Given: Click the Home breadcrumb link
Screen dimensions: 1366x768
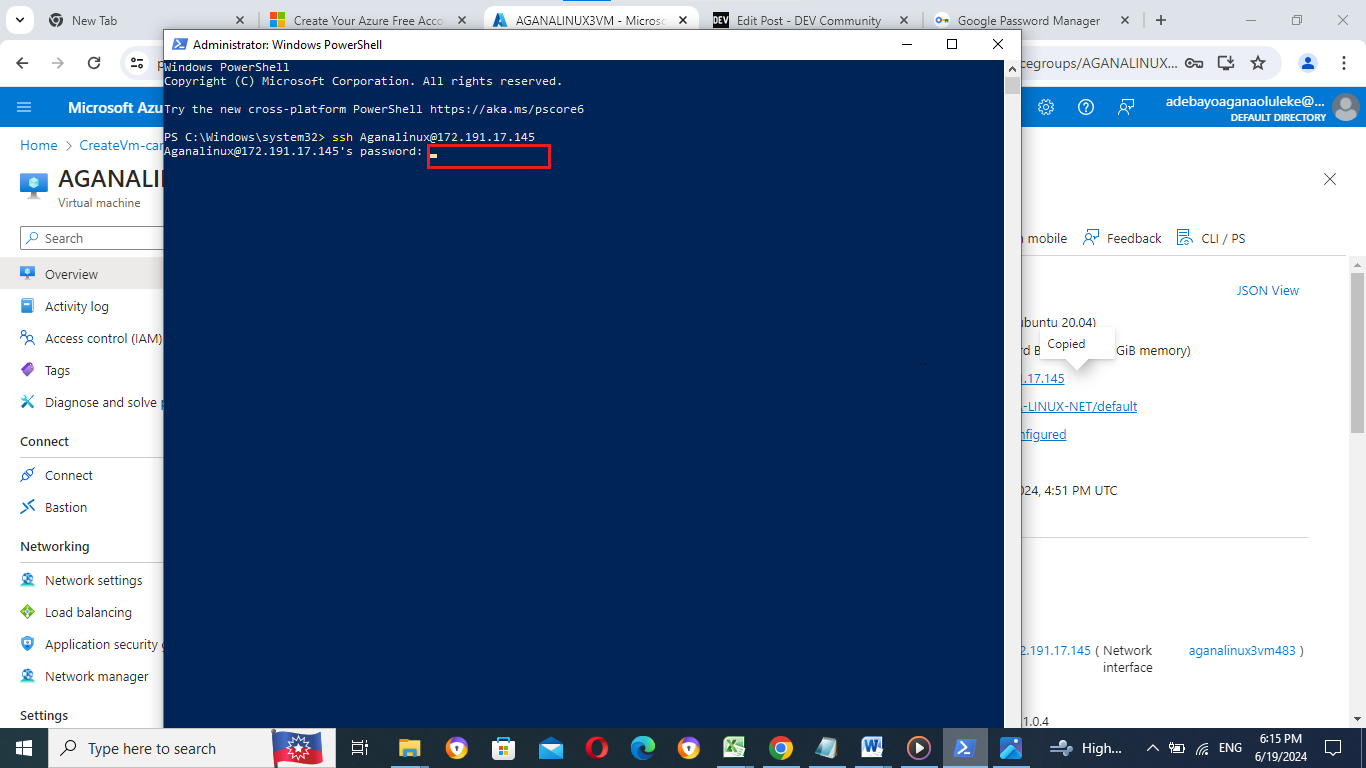Looking at the screenshot, I should 39,145.
